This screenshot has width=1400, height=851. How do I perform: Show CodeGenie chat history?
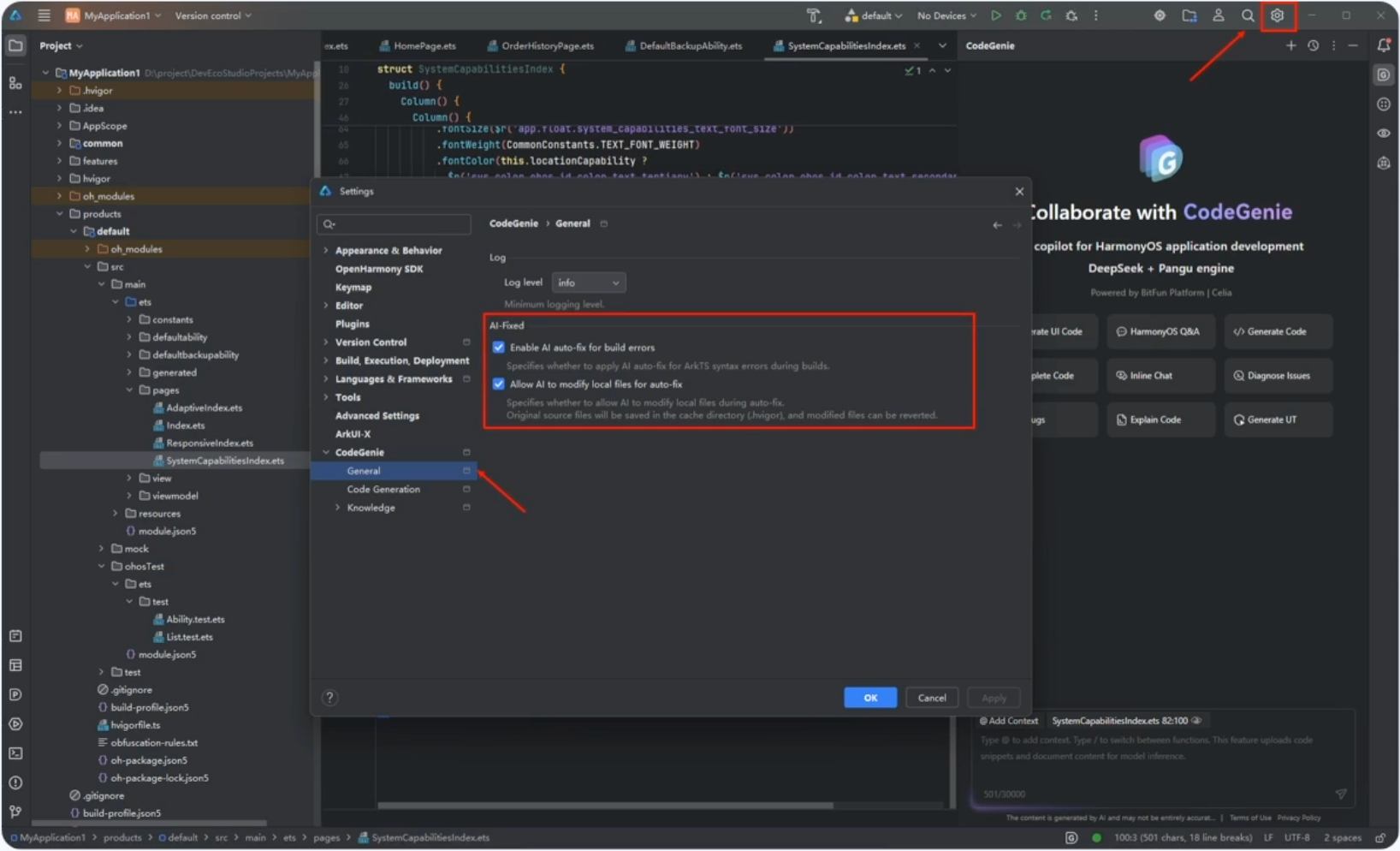point(1313,45)
